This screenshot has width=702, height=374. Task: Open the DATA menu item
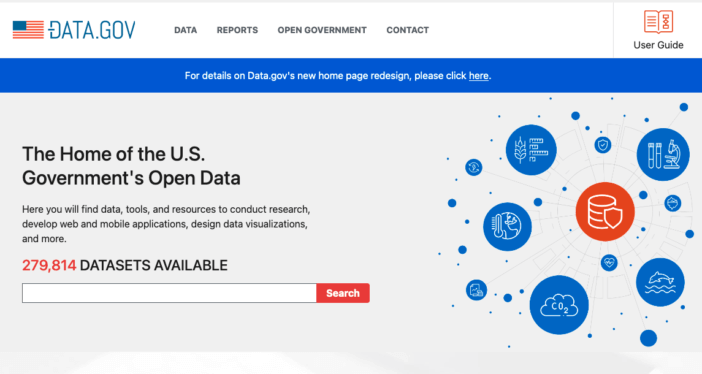185,30
